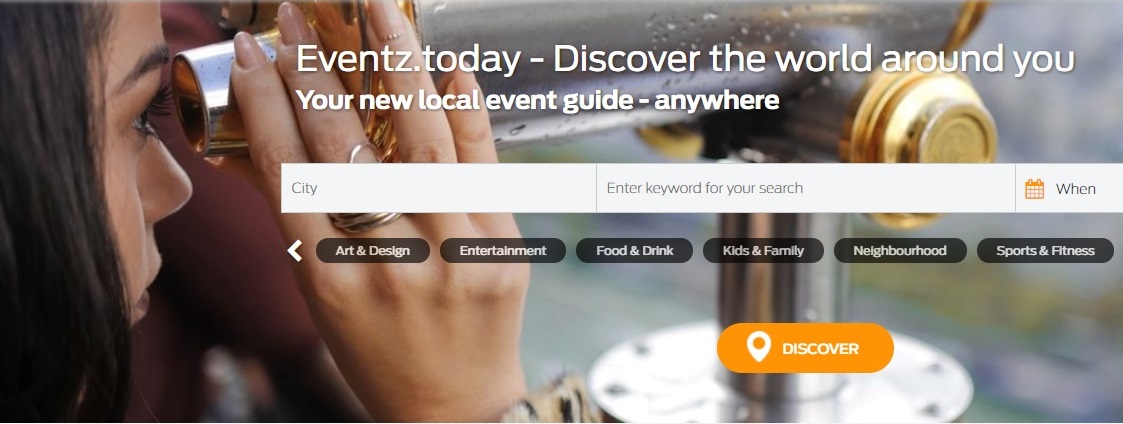
Task: Focus the City search field
Action: click(438, 188)
